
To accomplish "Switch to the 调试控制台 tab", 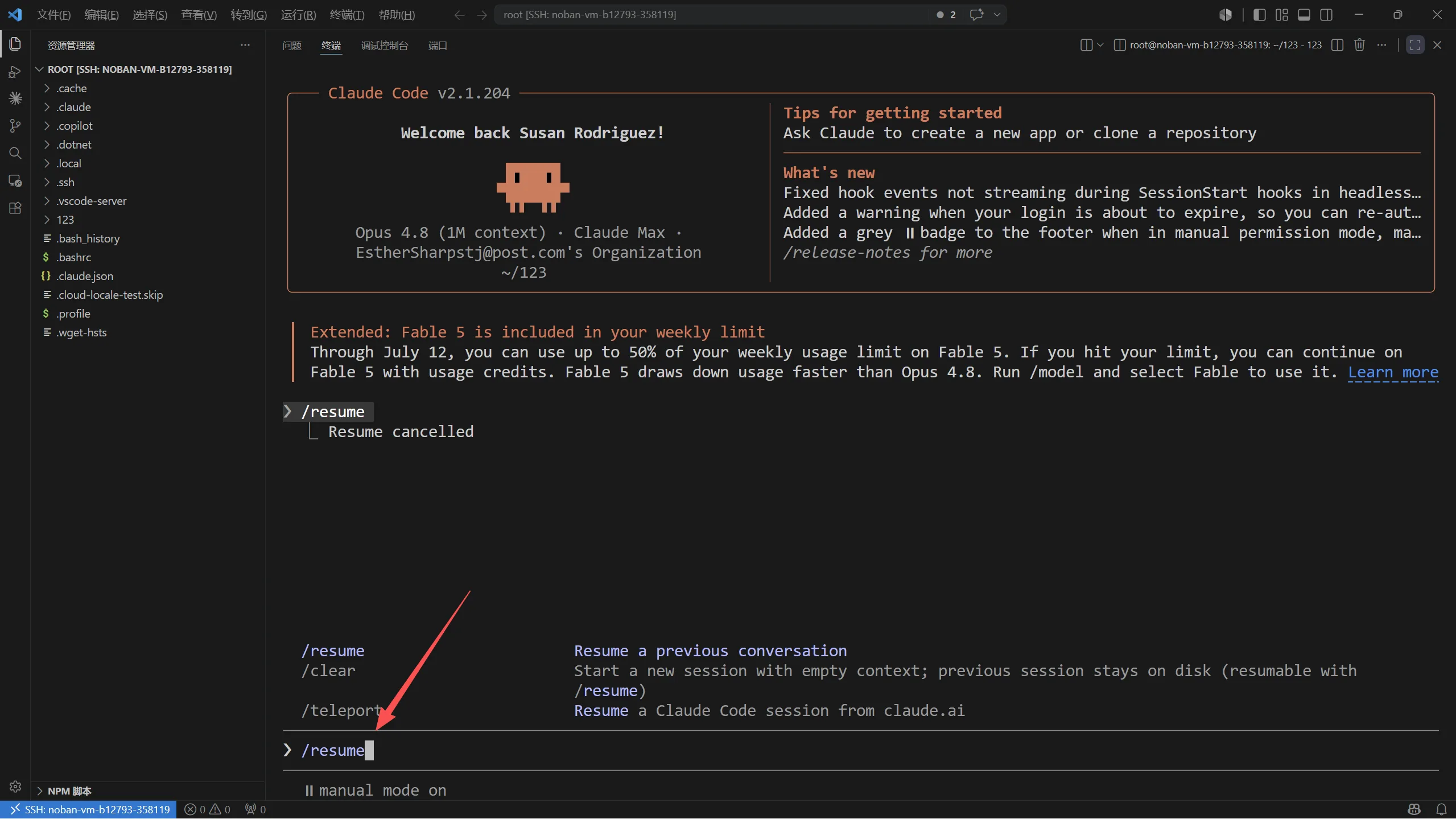I will coord(384,46).
